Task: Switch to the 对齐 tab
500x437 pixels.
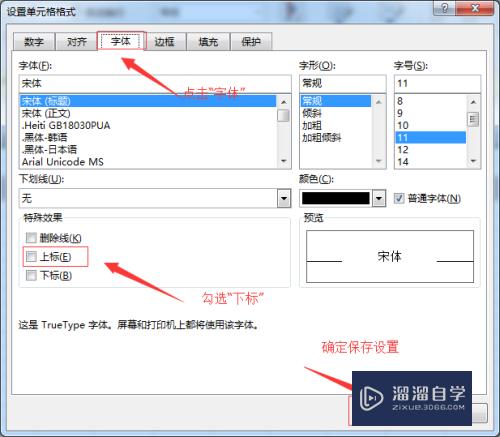Action: click(x=77, y=42)
